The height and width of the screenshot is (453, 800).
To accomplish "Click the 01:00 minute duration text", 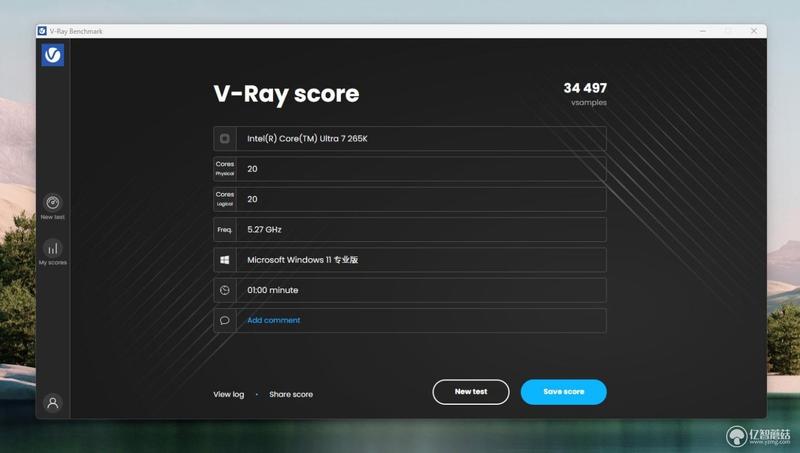I will point(272,290).
